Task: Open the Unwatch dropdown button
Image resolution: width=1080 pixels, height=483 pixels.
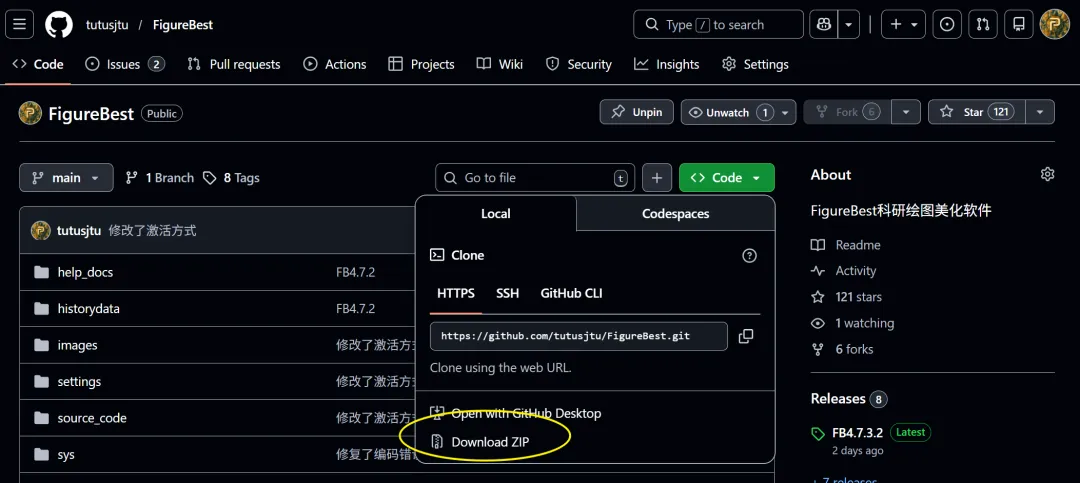Action: pos(738,112)
